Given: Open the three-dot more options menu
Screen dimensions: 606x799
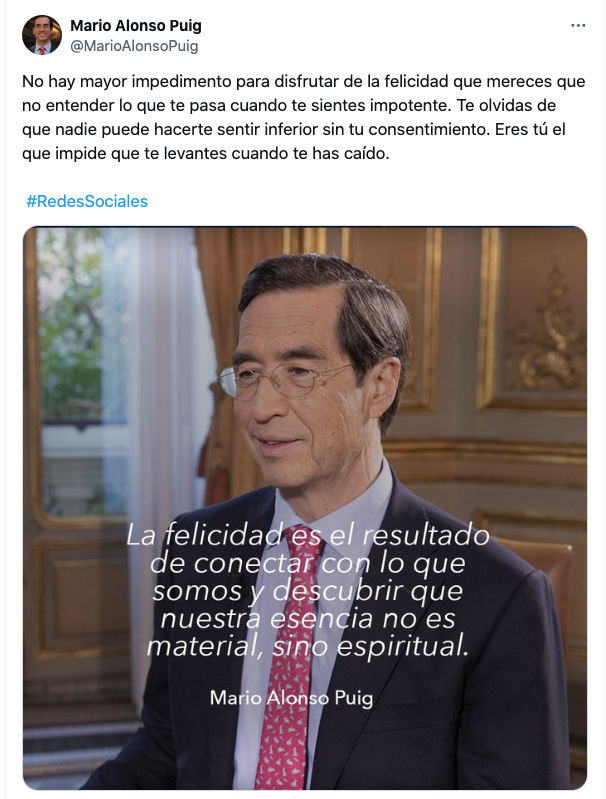Looking at the screenshot, I should (x=578, y=25).
